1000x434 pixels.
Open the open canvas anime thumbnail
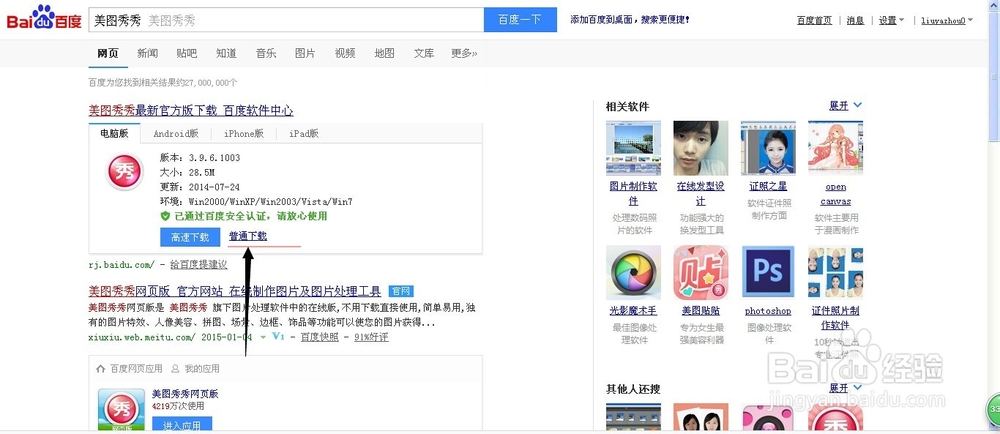[835, 148]
